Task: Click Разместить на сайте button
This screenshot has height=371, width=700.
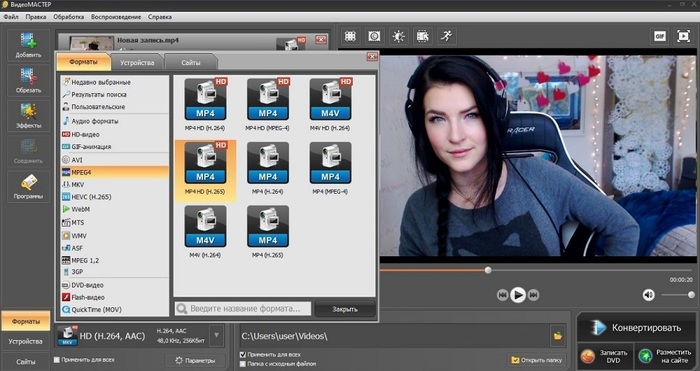Action: (x=665, y=356)
